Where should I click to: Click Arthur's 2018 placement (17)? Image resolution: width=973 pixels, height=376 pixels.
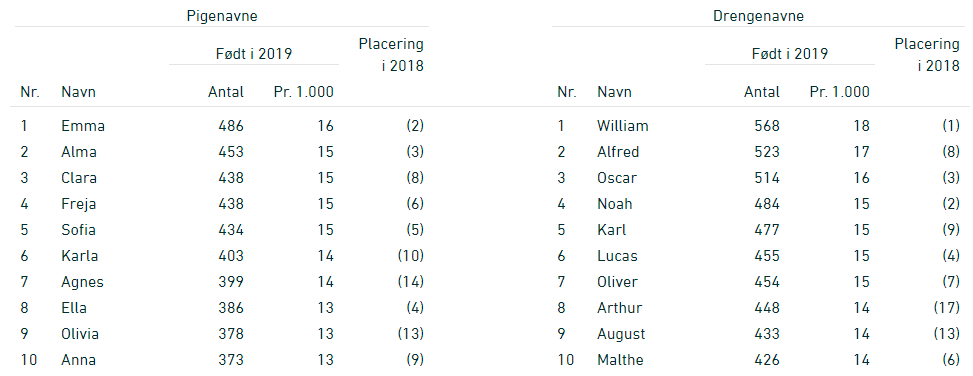click(946, 308)
